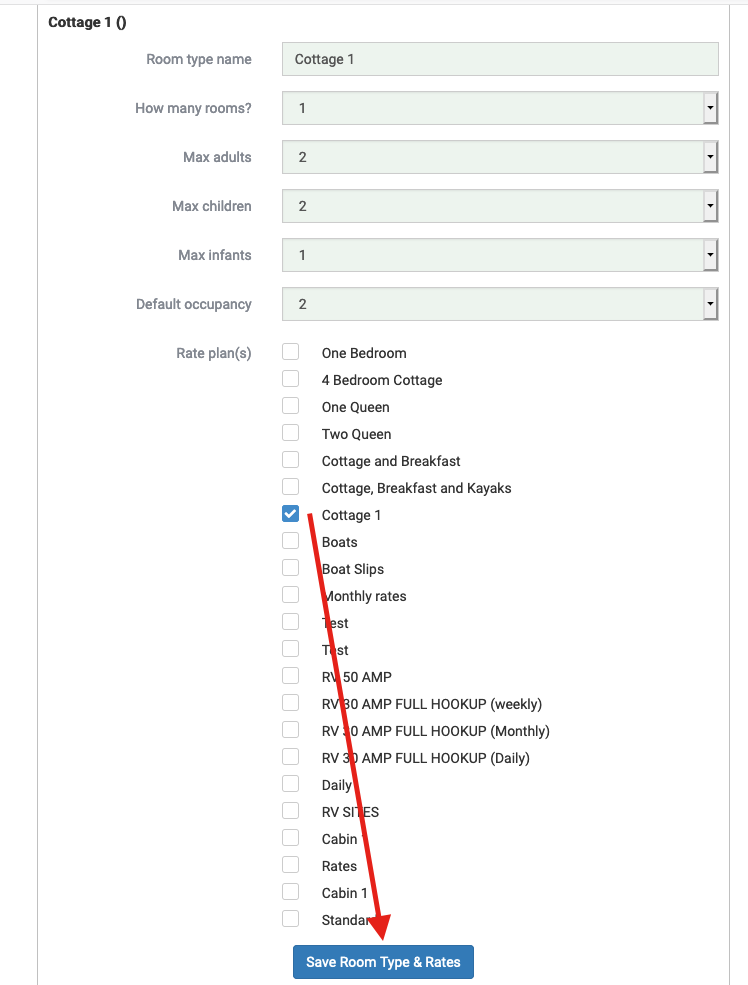Open the Max children dropdown

(500, 206)
